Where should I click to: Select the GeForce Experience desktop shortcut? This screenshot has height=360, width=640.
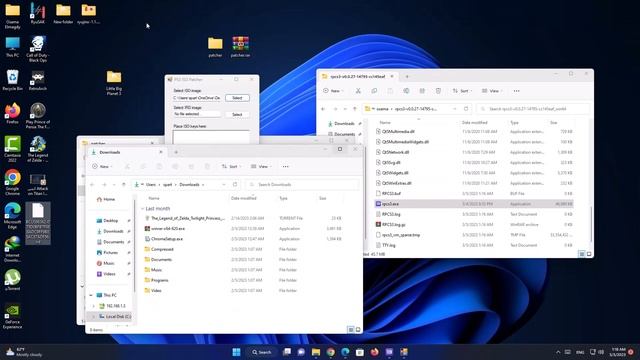pyautogui.click(x=12, y=316)
